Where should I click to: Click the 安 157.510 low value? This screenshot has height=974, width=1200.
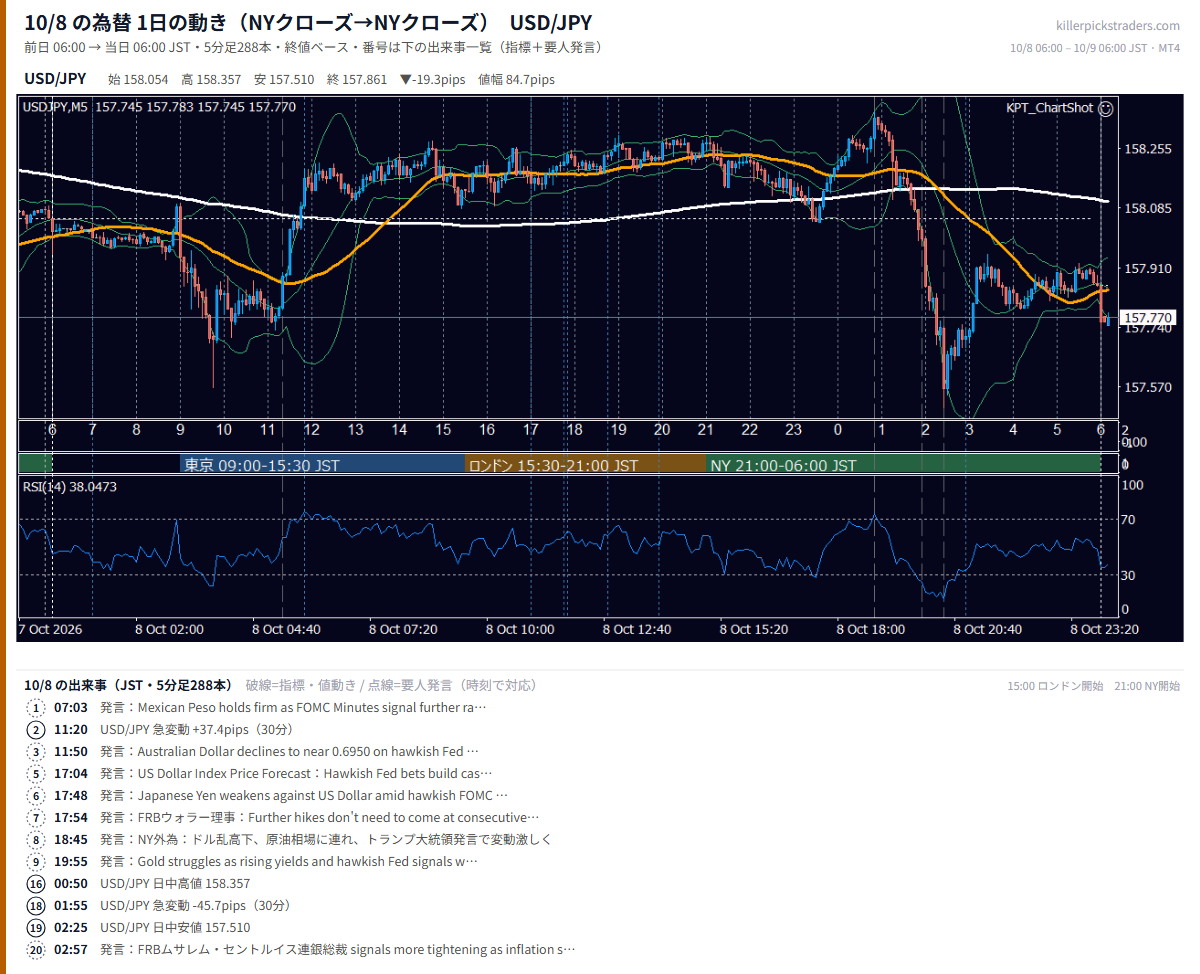(x=284, y=79)
